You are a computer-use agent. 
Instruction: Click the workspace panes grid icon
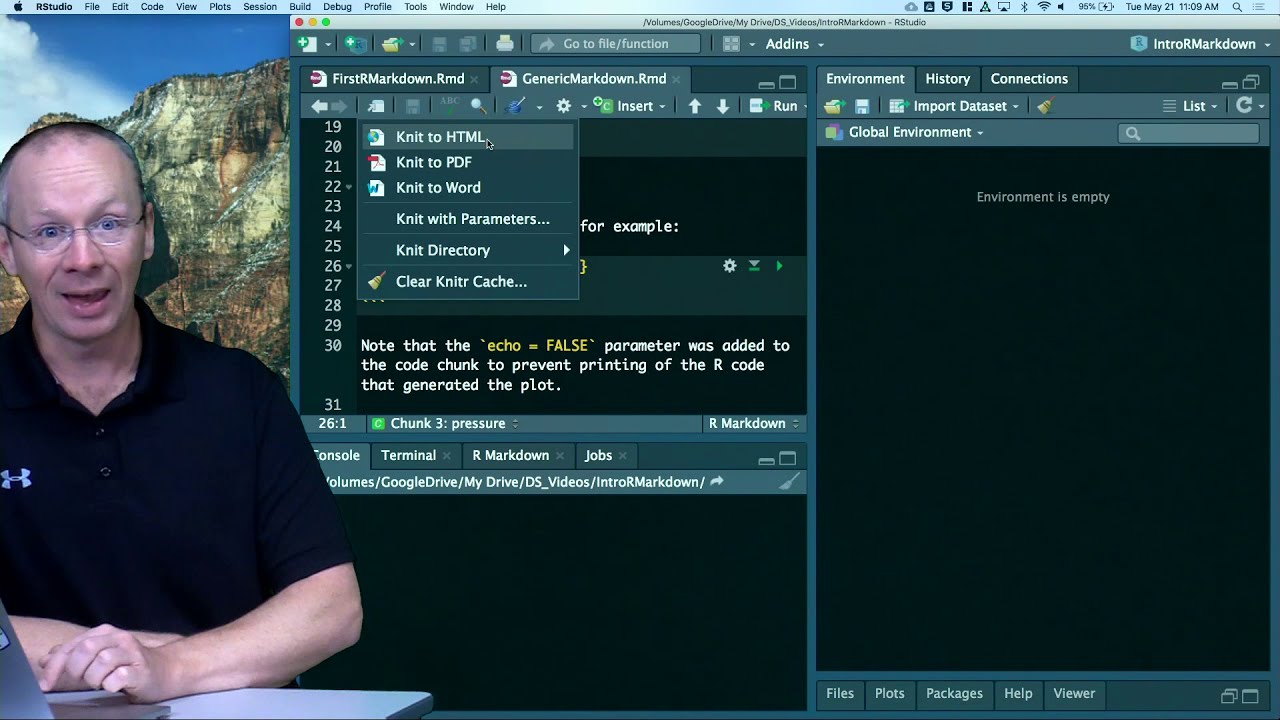click(x=731, y=44)
